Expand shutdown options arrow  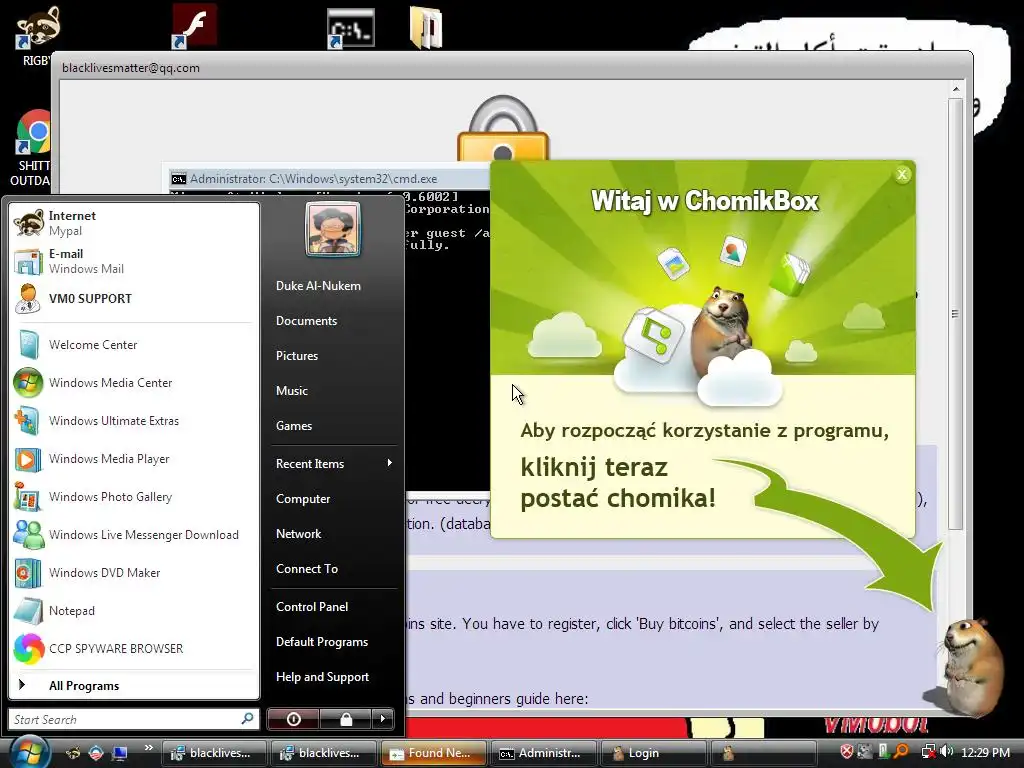[383, 719]
